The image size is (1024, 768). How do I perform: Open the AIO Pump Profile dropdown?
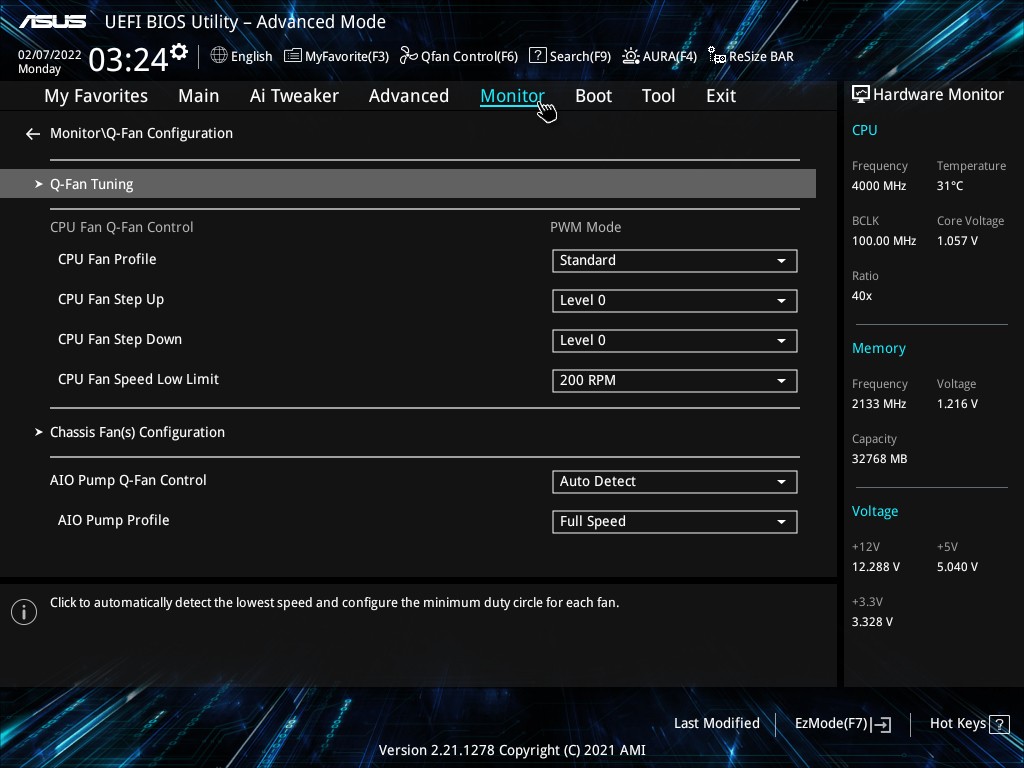(674, 521)
